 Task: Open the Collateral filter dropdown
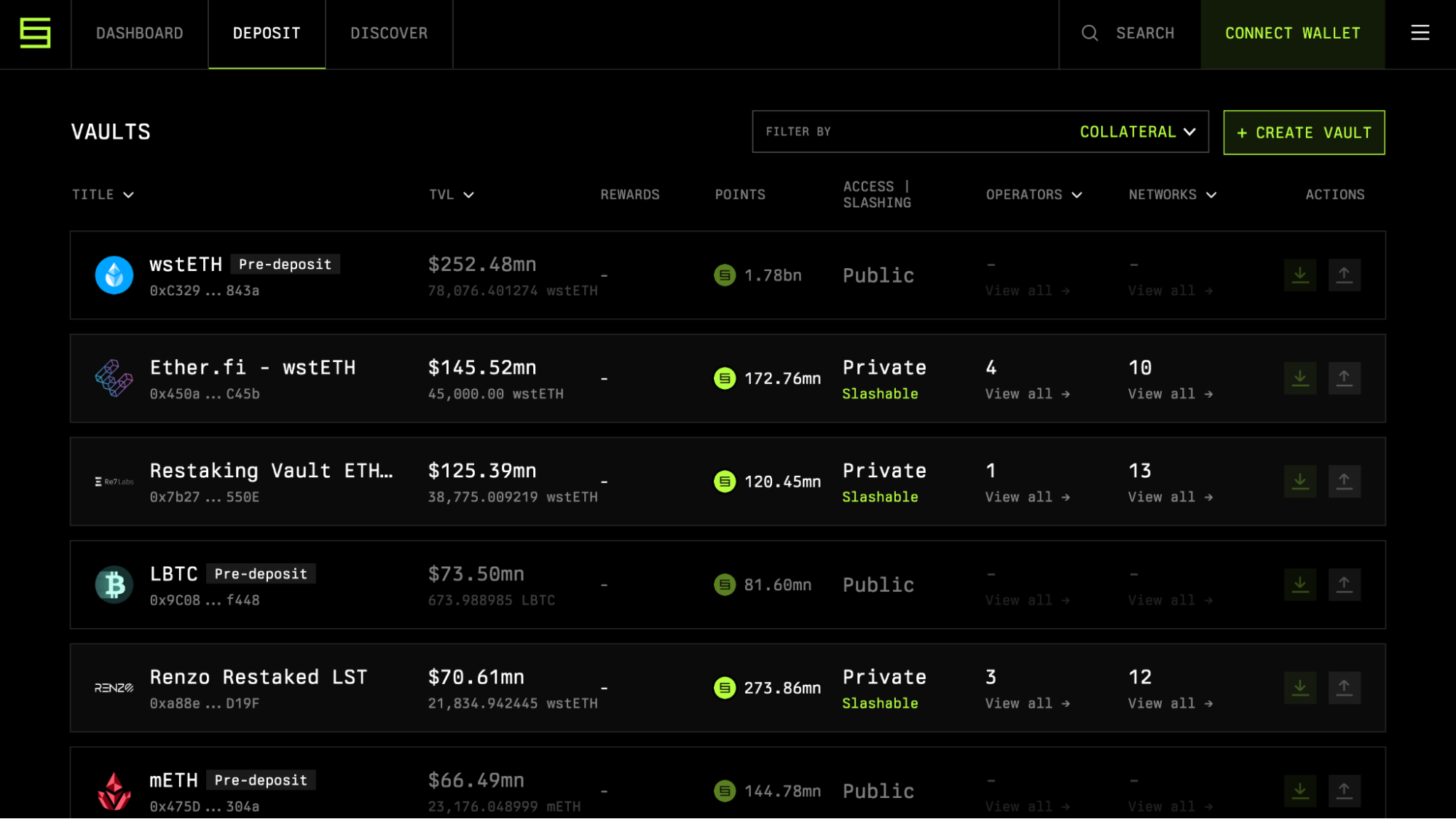click(x=1137, y=132)
